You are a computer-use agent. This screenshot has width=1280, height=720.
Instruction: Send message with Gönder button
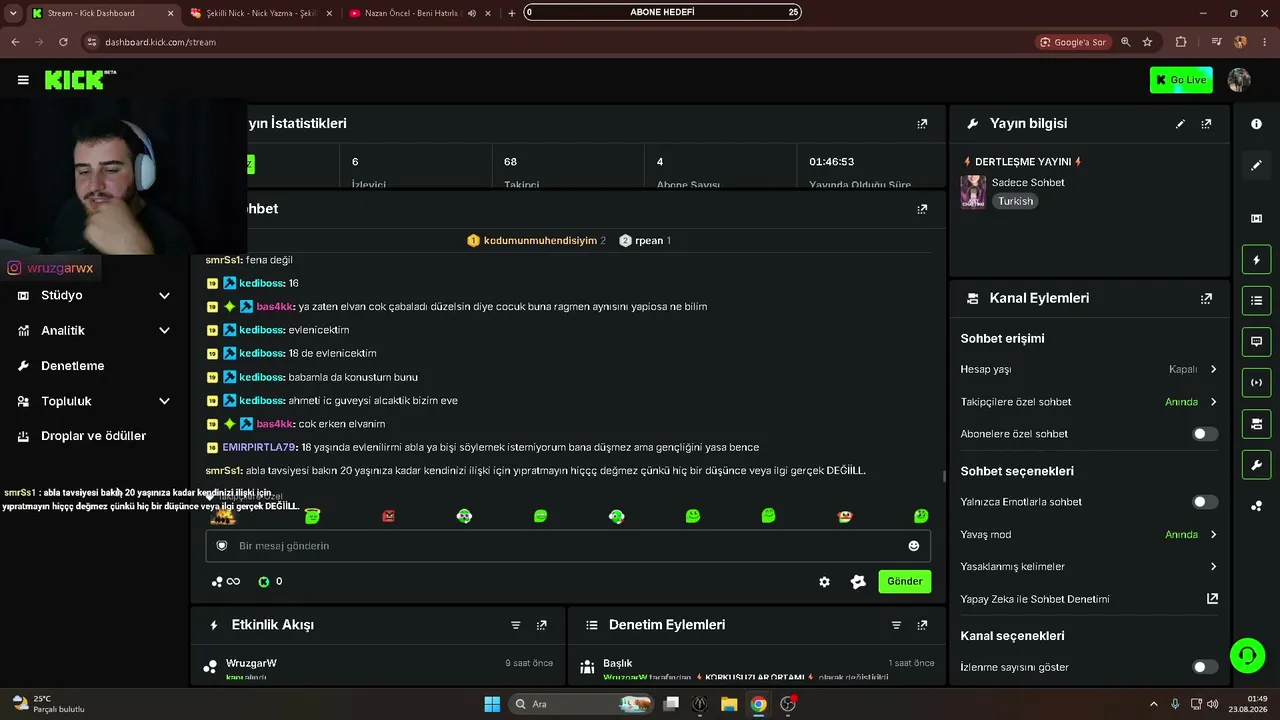905,582
